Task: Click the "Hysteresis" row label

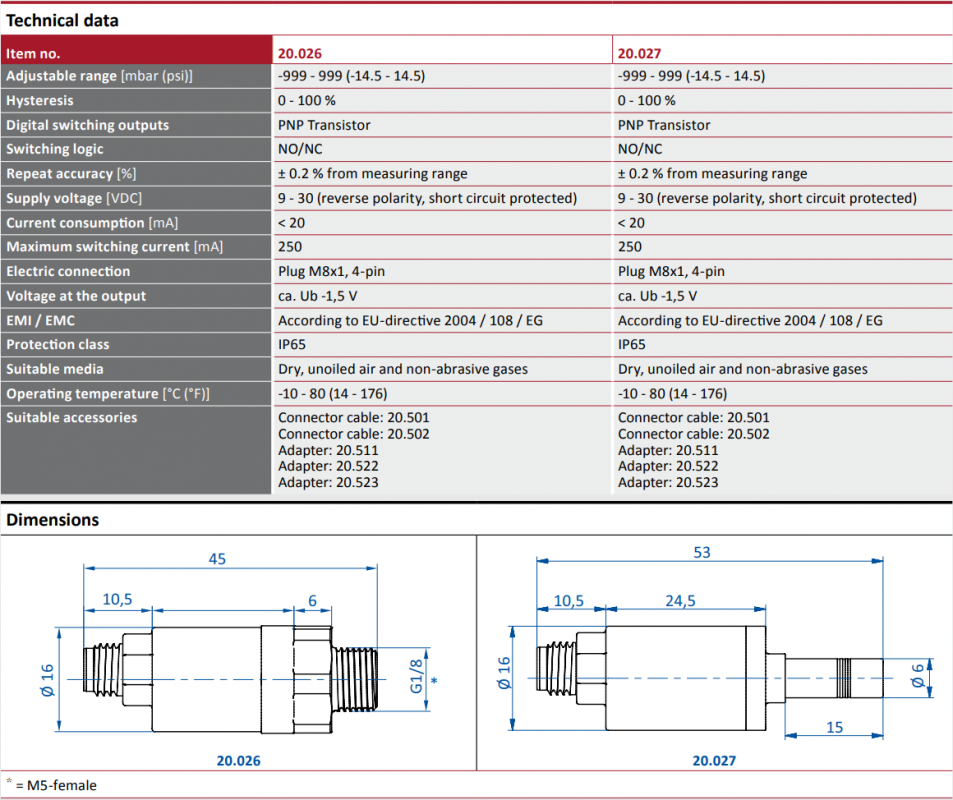Action: (x=136, y=100)
